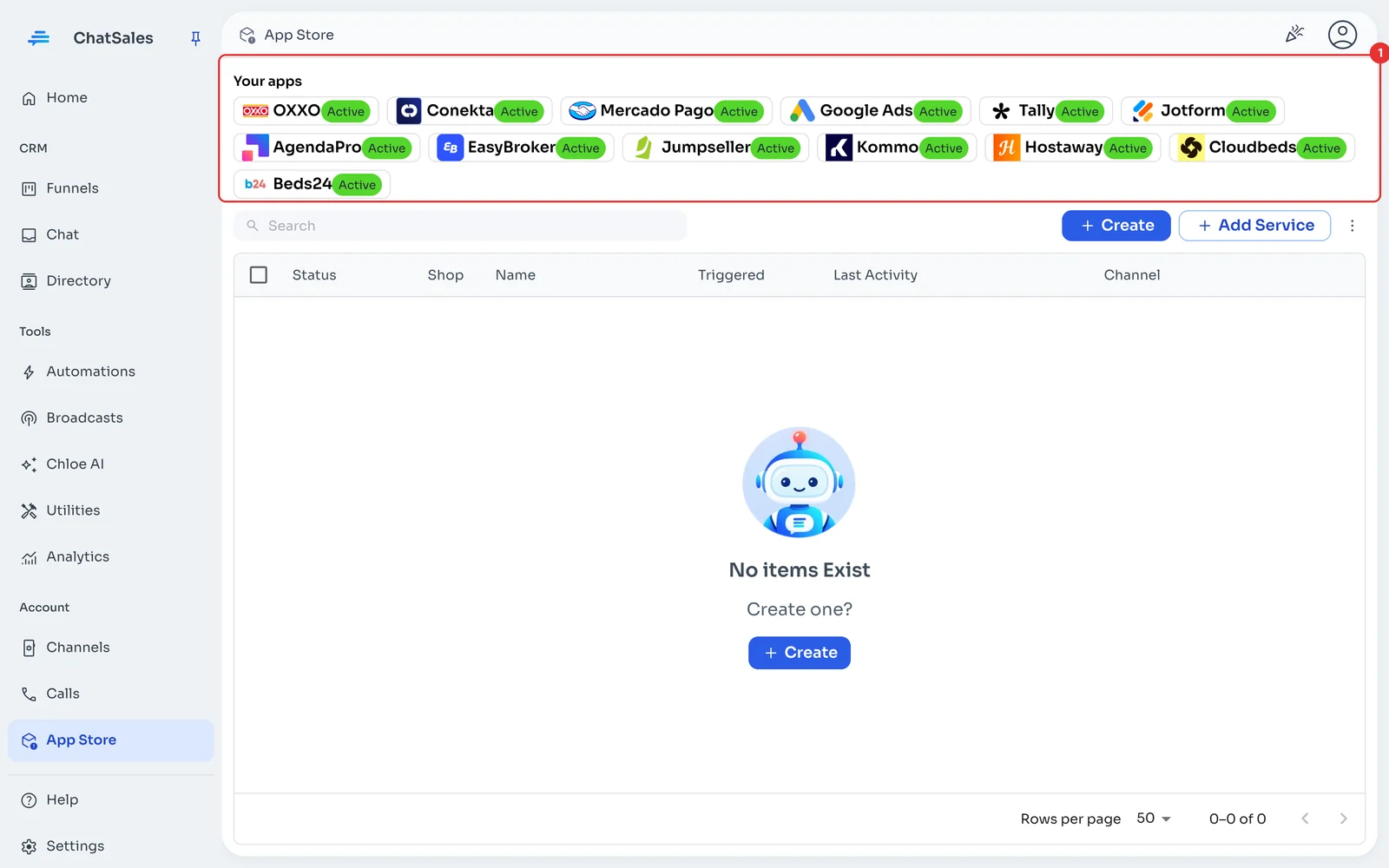Click the Add Service button

click(1254, 226)
